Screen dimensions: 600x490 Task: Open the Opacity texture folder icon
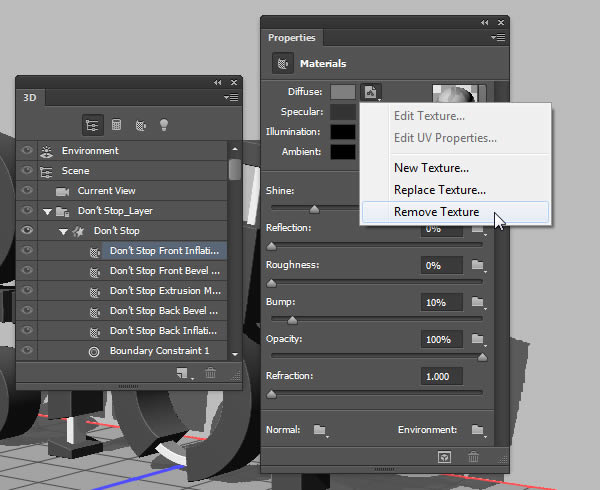478,339
